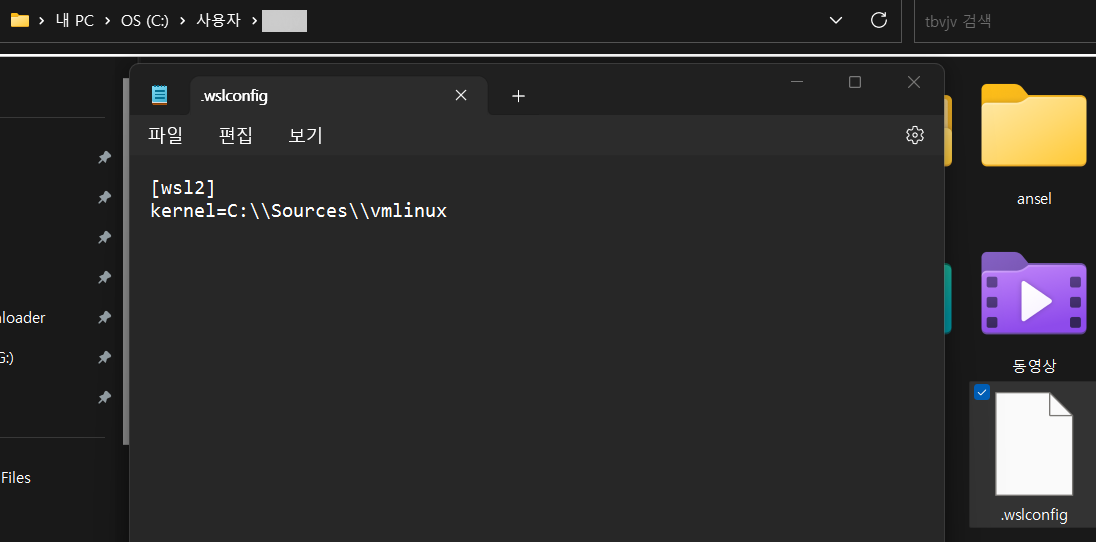The width and height of the screenshot is (1096, 542).
Task: Uncheck the .wslconfig file checkbox
Action: [x=982, y=392]
